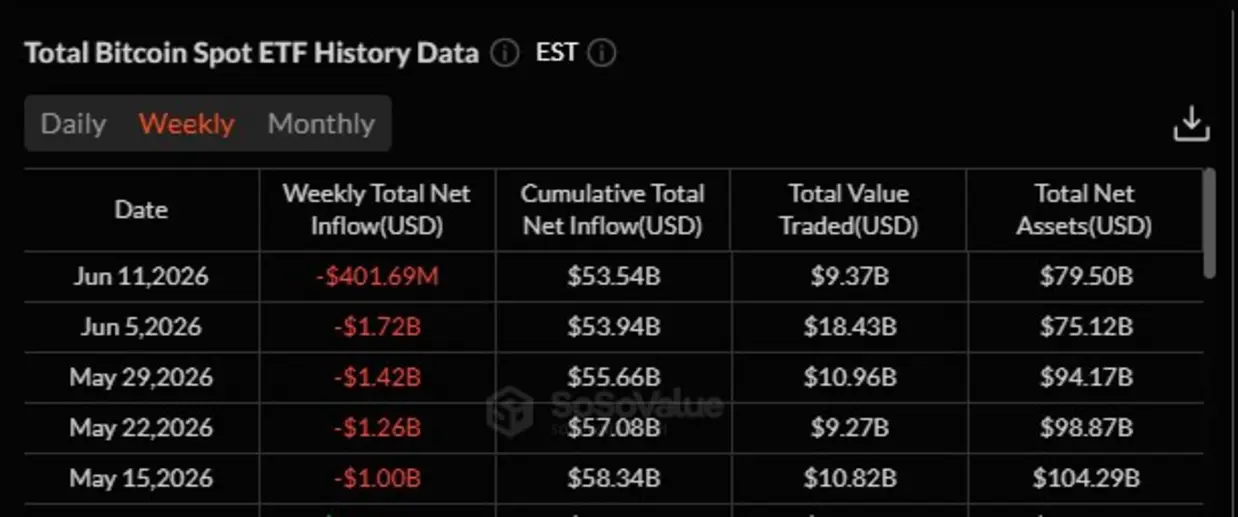The height and width of the screenshot is (517, 1238).
Task: Click the -$401.69M weekly inflow value
Action: [x=377, y=277]
